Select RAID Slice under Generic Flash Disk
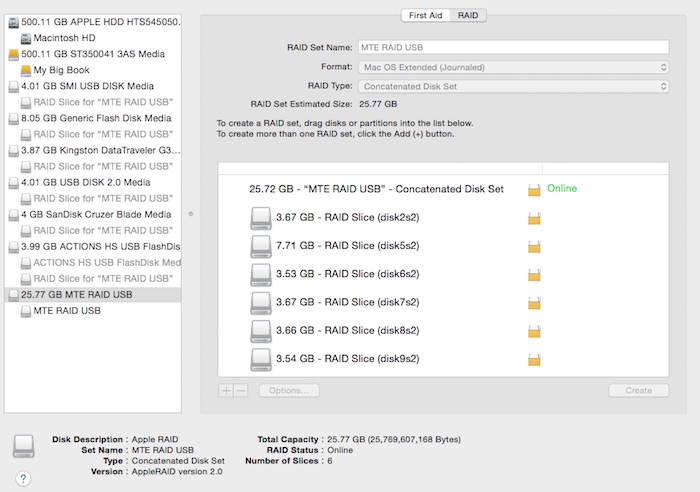Image resolution: width=700 pixels, height=492 pixels. pos(93,134)
